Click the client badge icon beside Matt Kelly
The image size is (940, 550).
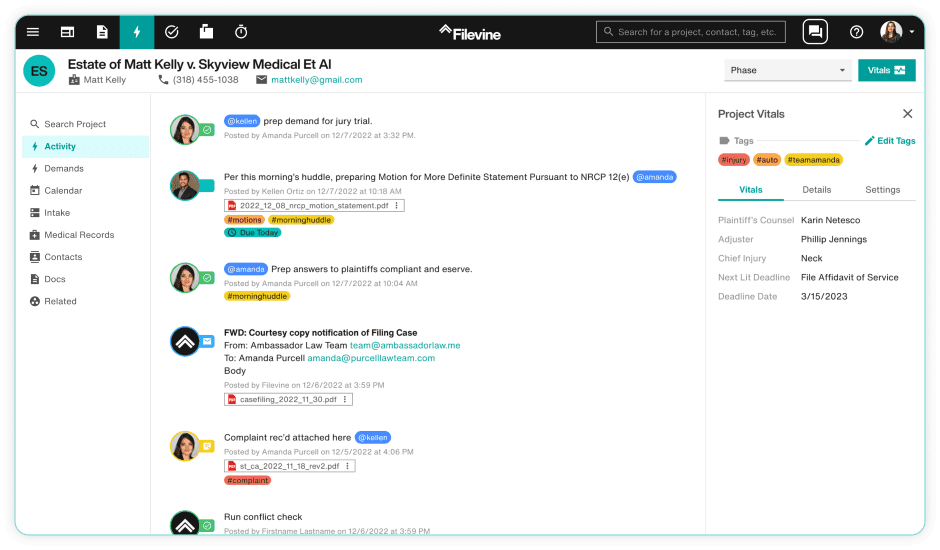pos(74,80)
